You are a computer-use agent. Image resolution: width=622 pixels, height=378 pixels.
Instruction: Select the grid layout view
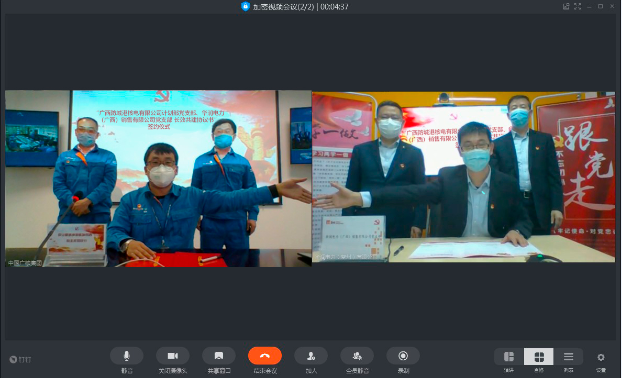click(x=539, y=357)
